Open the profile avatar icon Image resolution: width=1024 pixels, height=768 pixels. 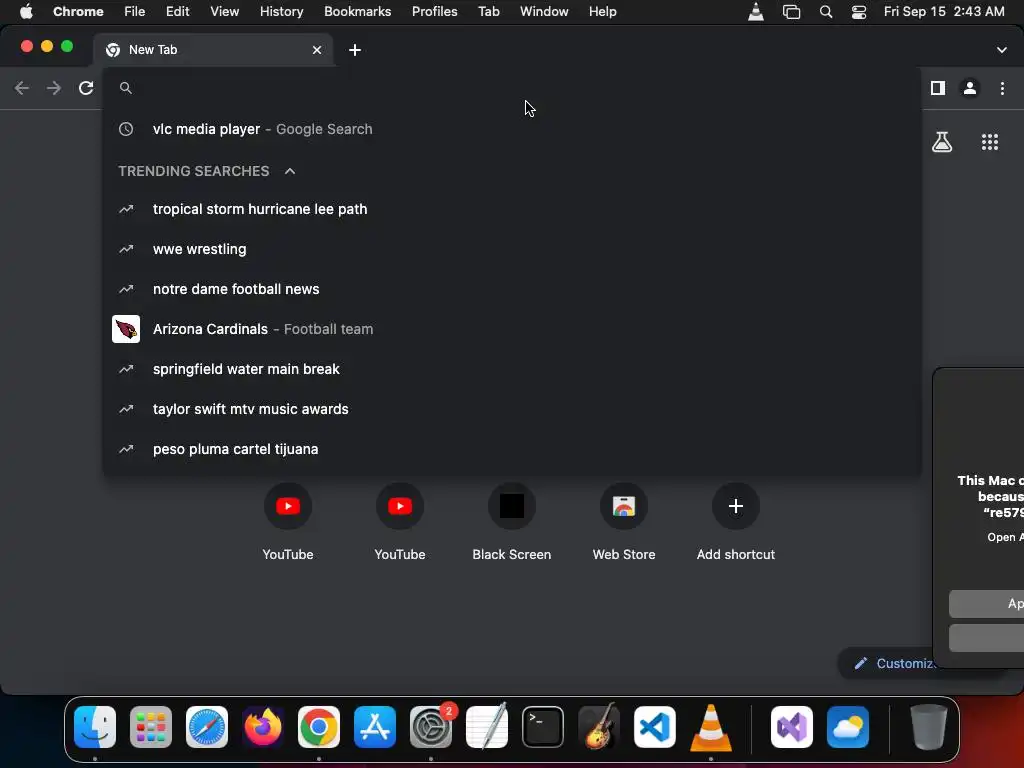[970, 88]
